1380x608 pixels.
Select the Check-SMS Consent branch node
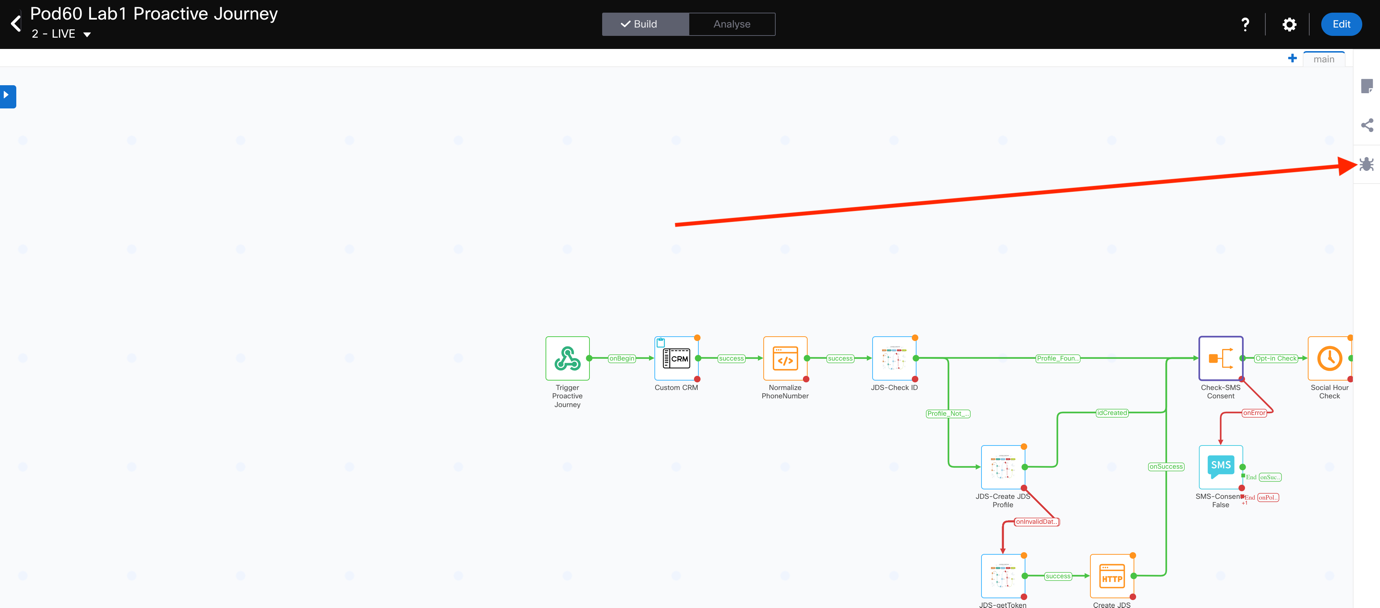(x=1220, y=359)
